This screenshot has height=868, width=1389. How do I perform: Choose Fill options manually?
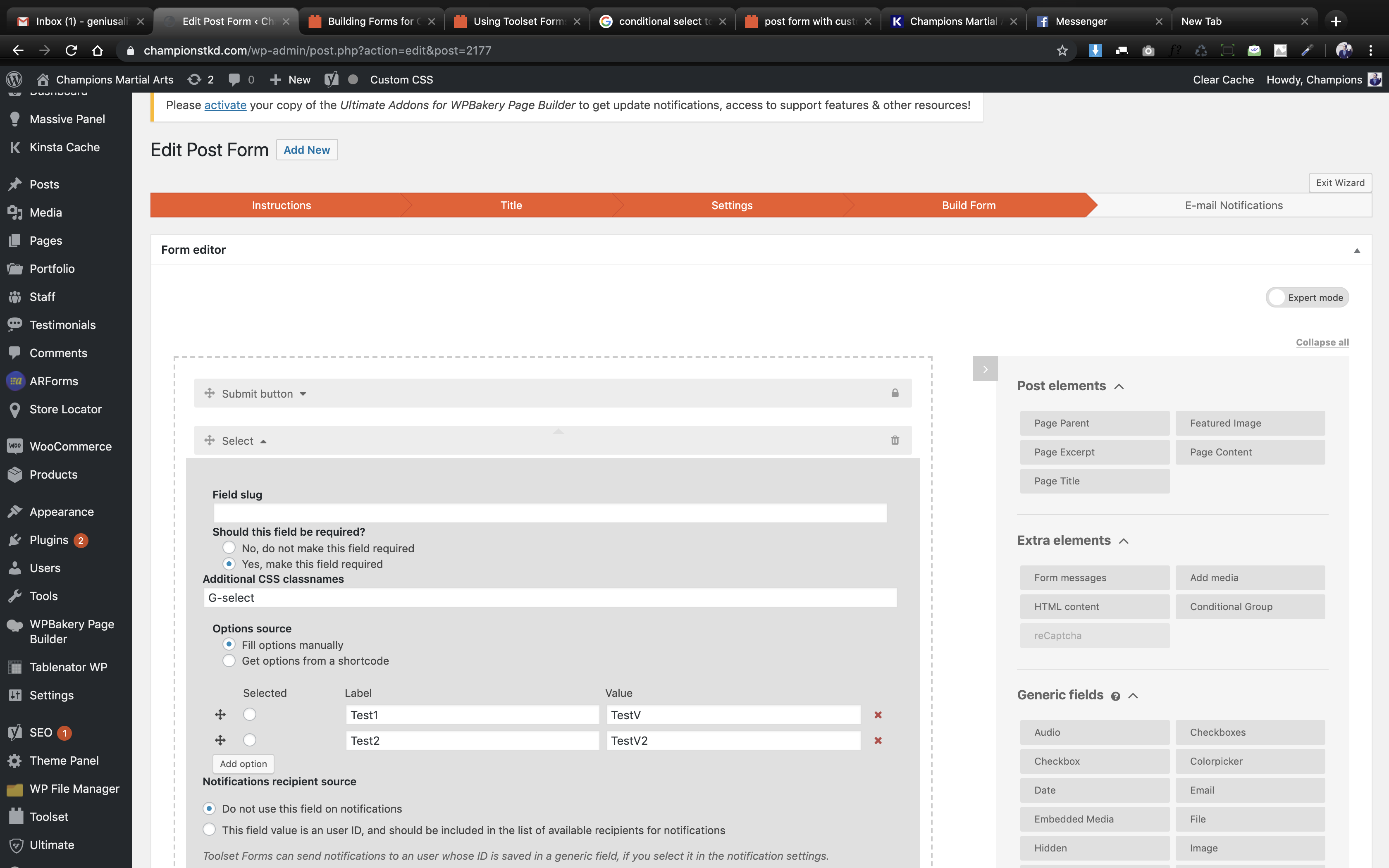point(229,644)
